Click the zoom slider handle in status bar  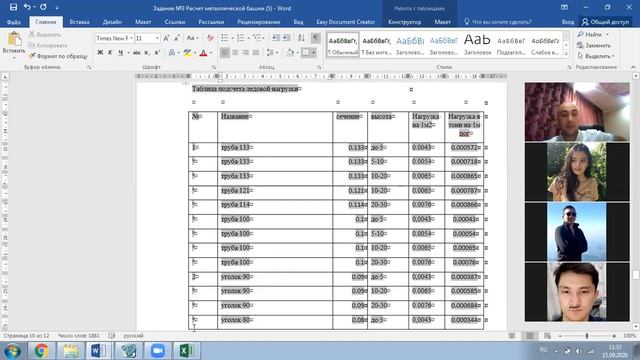tap(587, 336)
